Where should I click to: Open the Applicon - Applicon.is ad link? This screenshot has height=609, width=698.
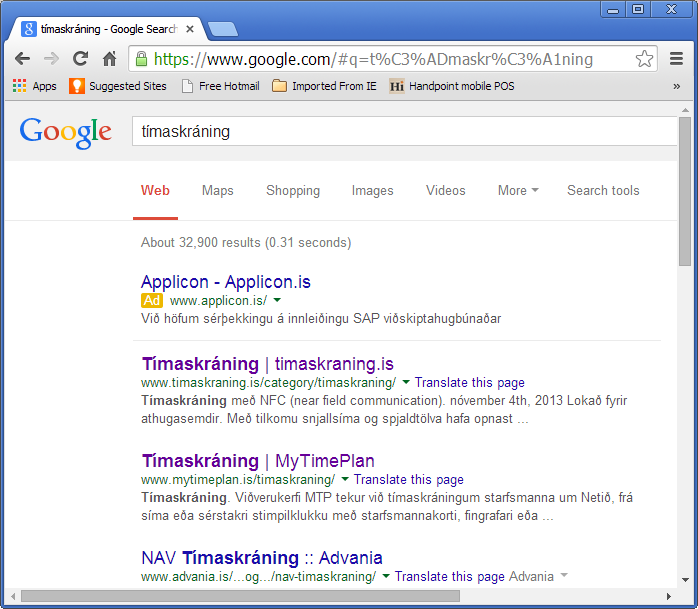tap(226, 282)
